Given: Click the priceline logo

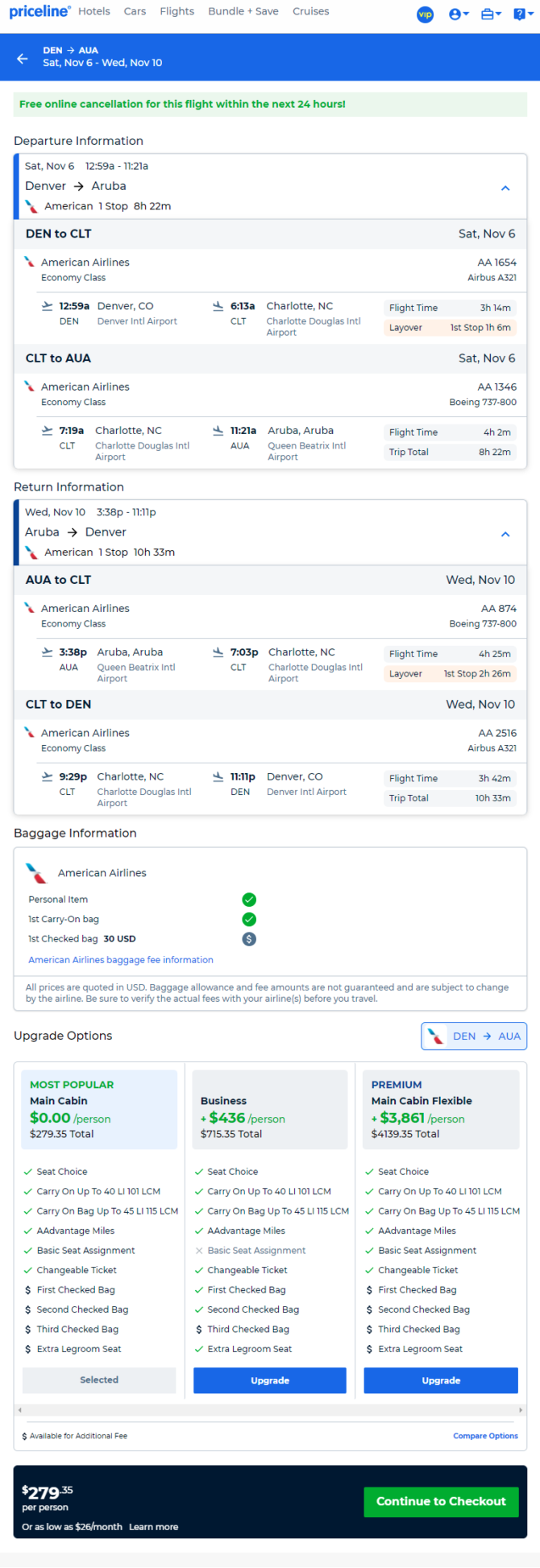Looking at the screenshot, I should [x=39, y=11].
